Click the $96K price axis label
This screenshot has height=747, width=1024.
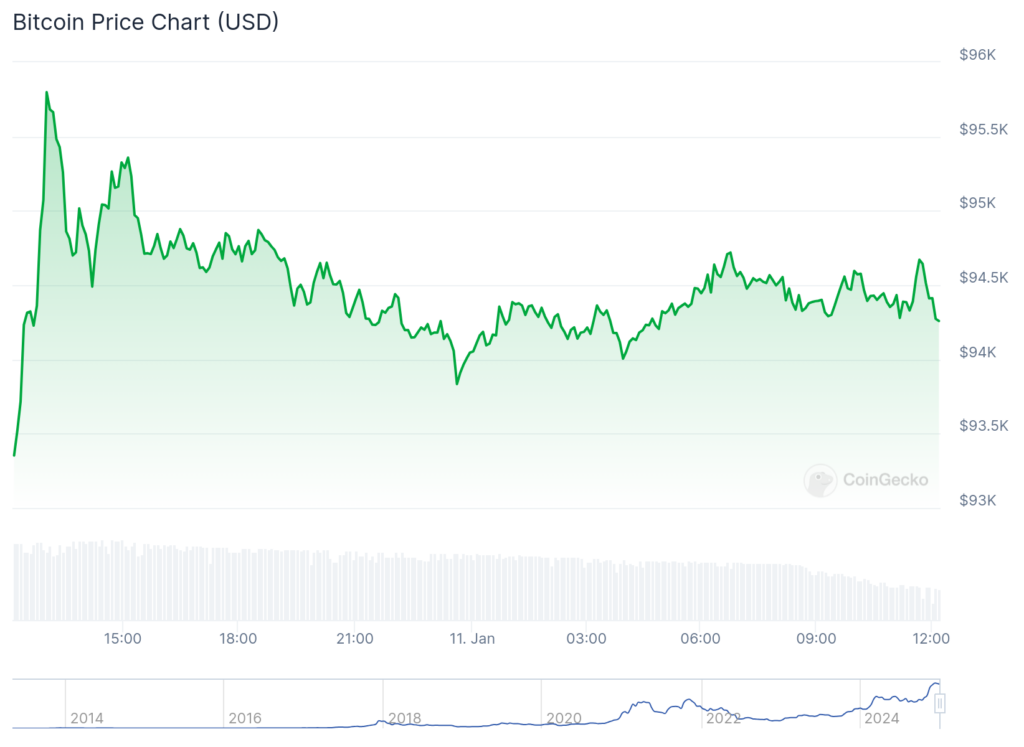click(x=977, y=55)
